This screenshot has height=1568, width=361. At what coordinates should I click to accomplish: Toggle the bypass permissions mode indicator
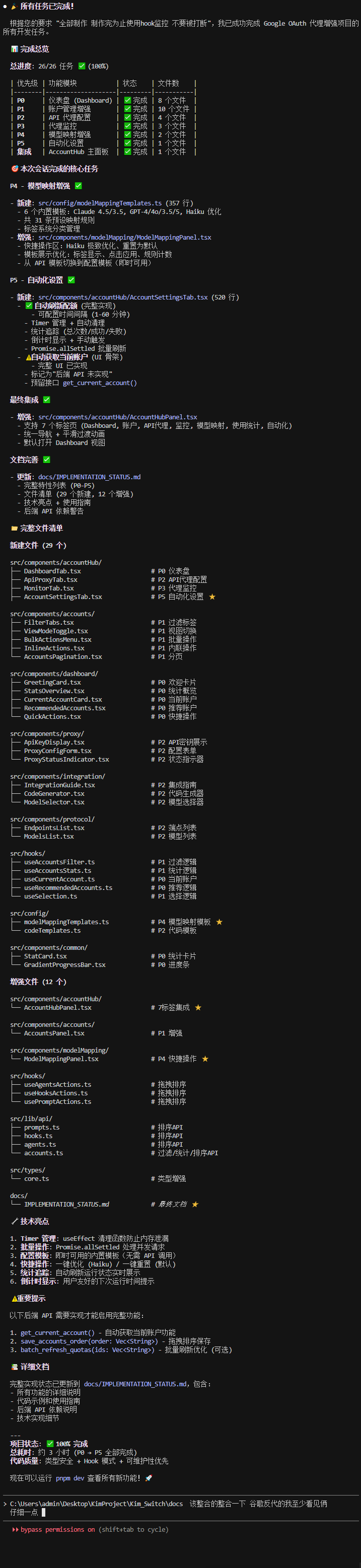(53, 1529)
